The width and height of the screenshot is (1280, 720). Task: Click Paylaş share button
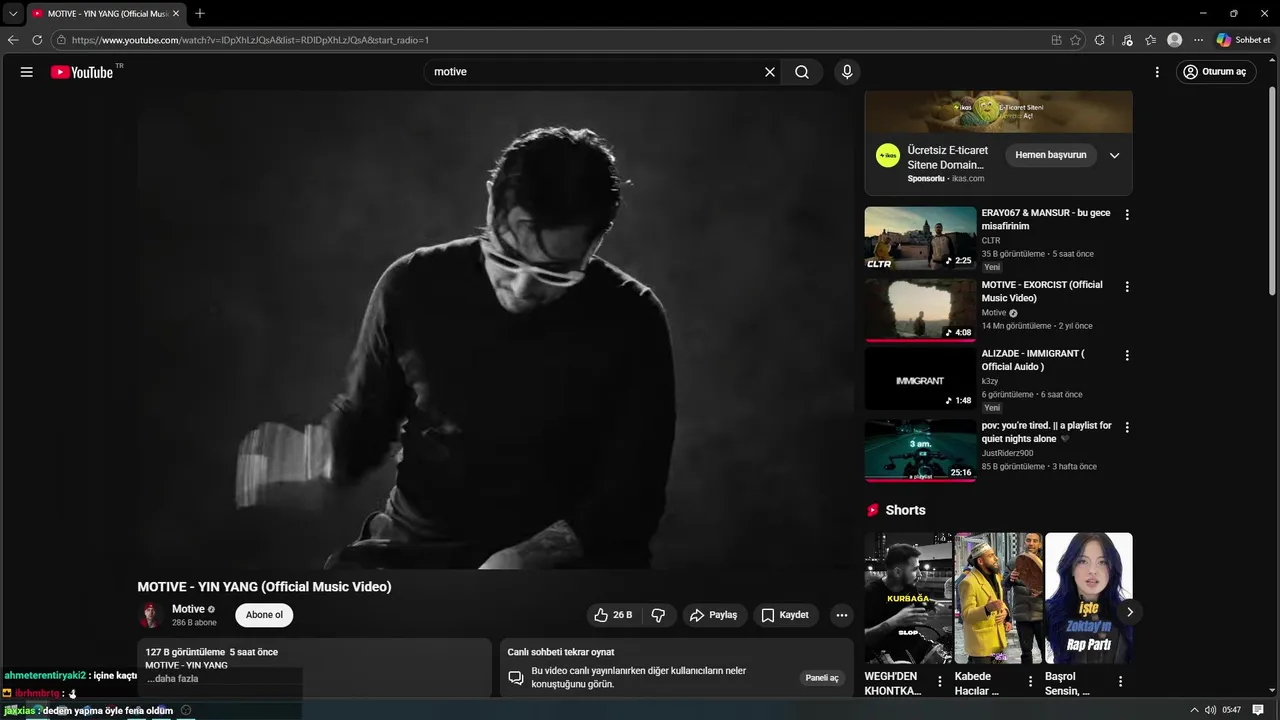713,615
